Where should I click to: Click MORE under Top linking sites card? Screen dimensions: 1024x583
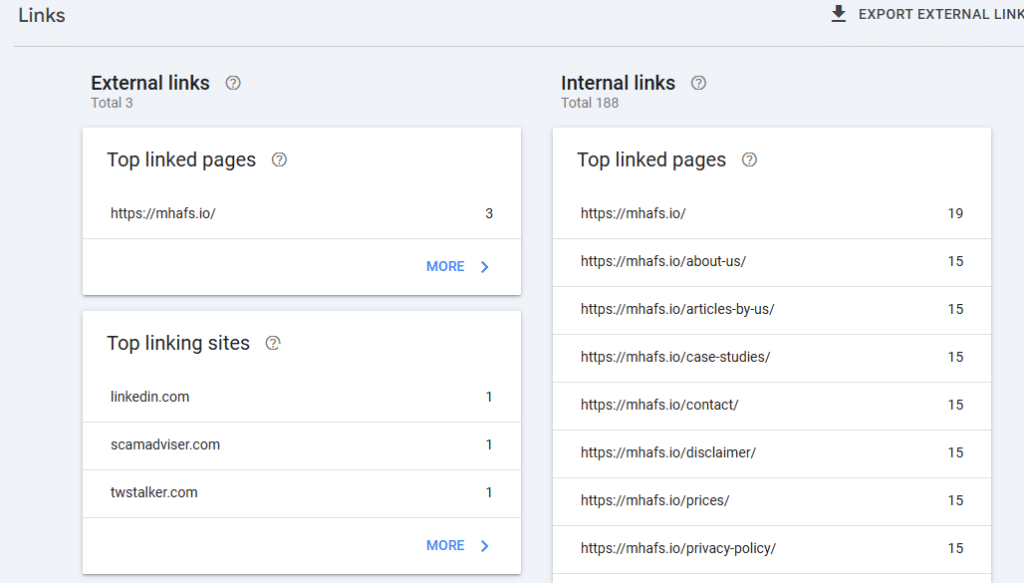(x=445, y=545)
